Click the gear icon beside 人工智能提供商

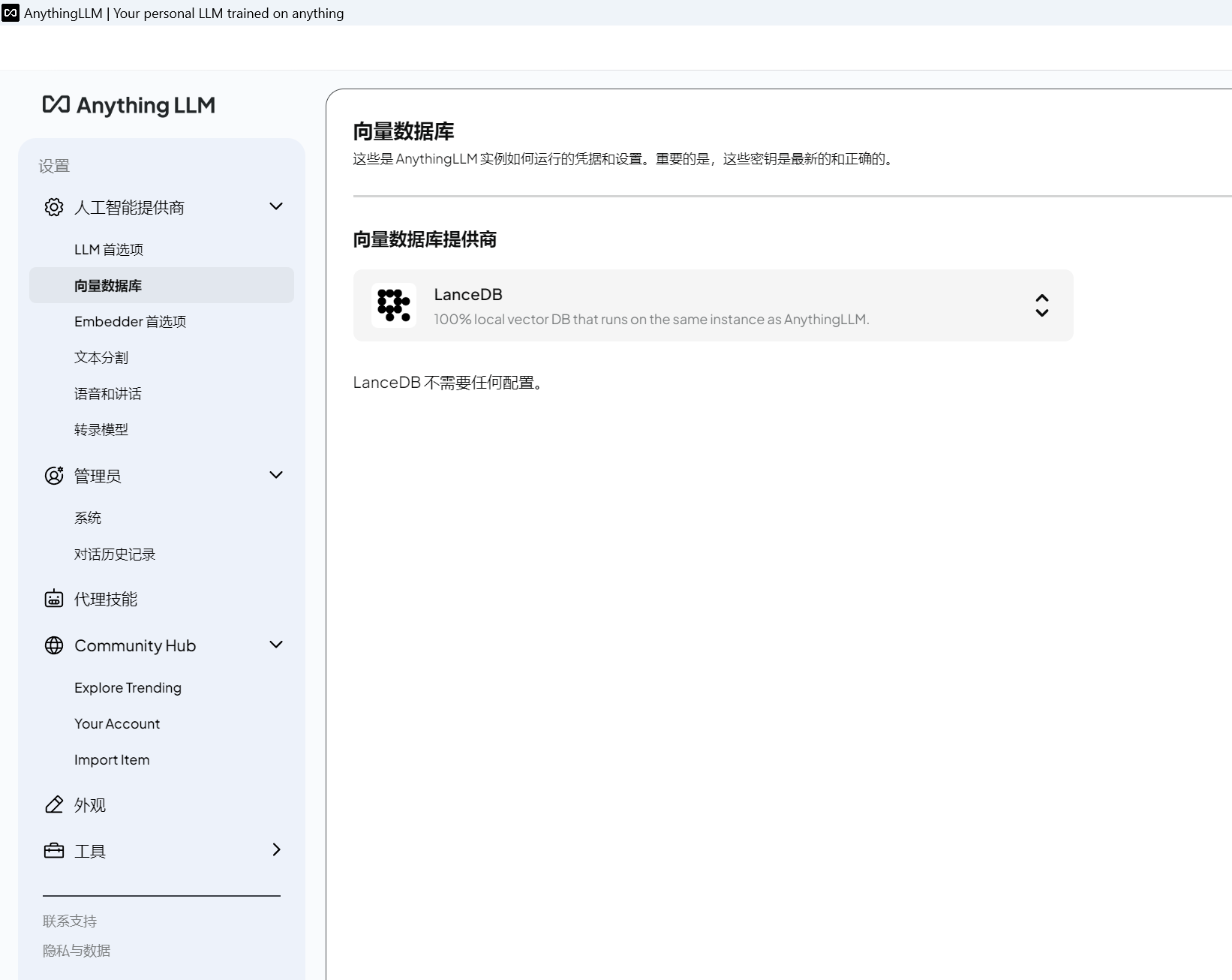[x=54, y=207]
